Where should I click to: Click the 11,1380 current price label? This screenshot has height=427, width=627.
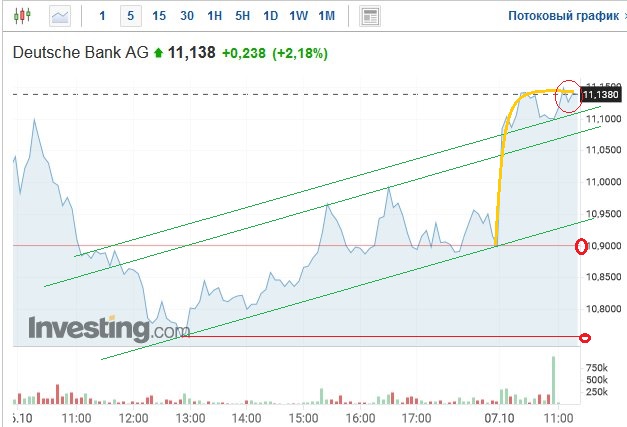(601, 95)
